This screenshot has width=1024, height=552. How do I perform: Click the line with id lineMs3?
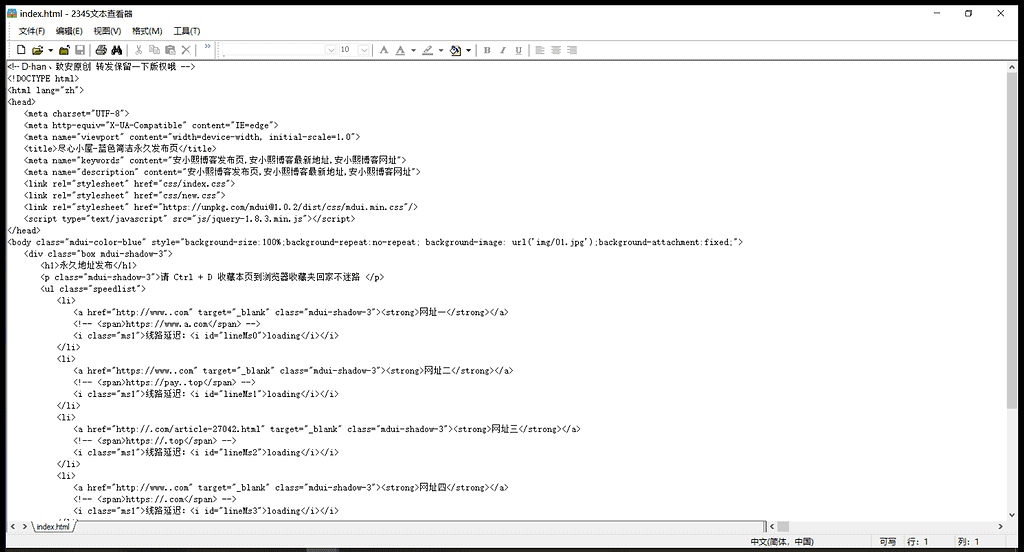point(206,511)
